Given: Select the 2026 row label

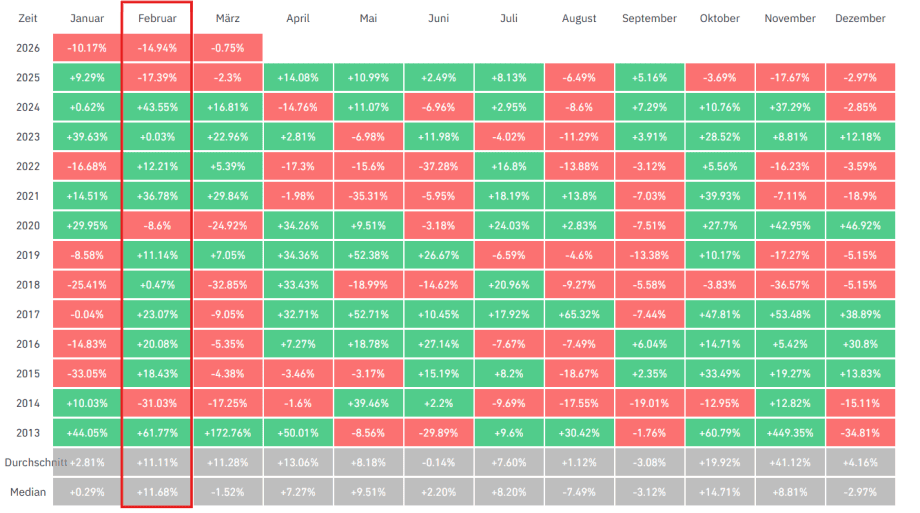Looking at the screenshot, I should pos(28,48).
